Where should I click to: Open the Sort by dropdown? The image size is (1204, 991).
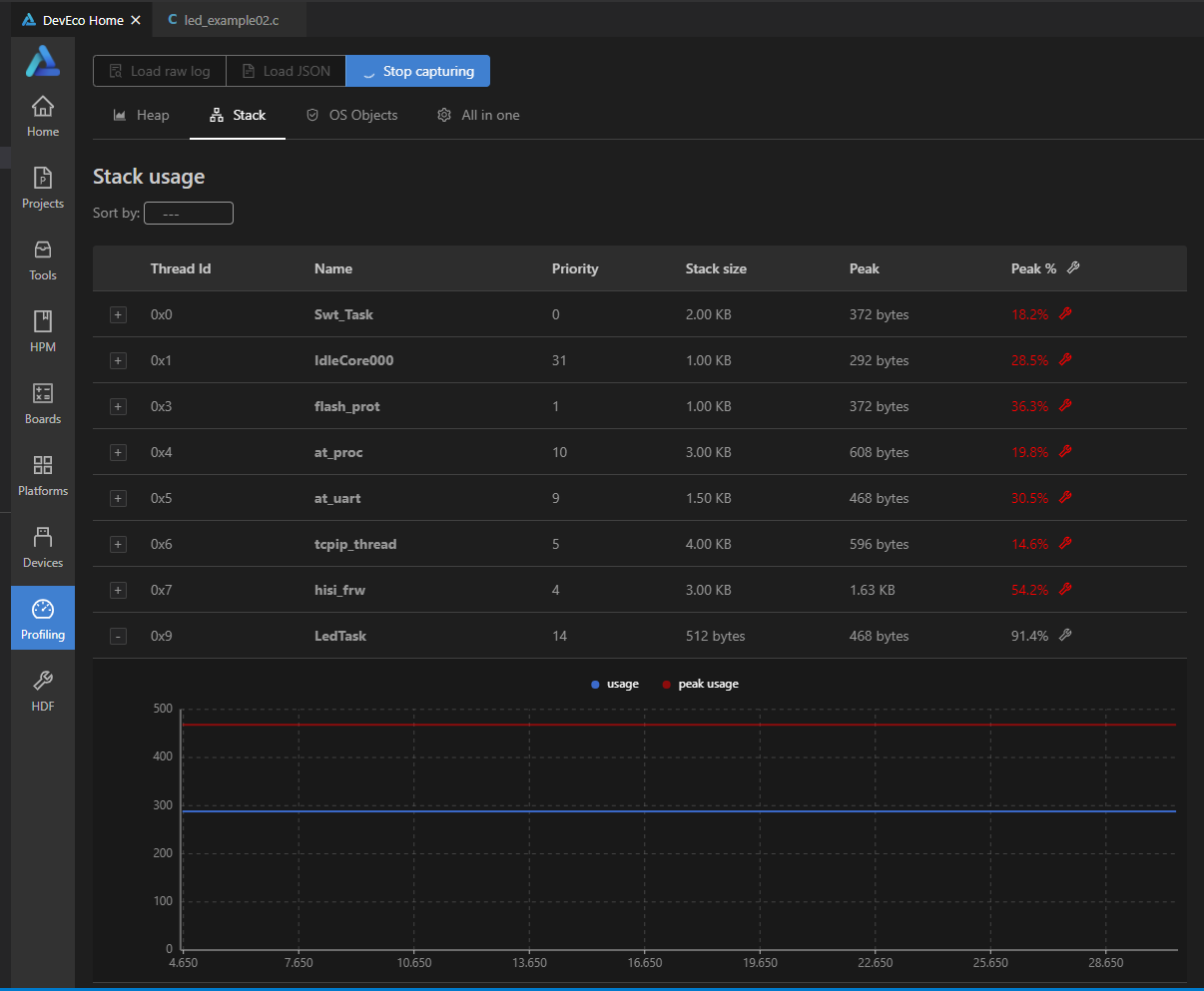(189, 214)
